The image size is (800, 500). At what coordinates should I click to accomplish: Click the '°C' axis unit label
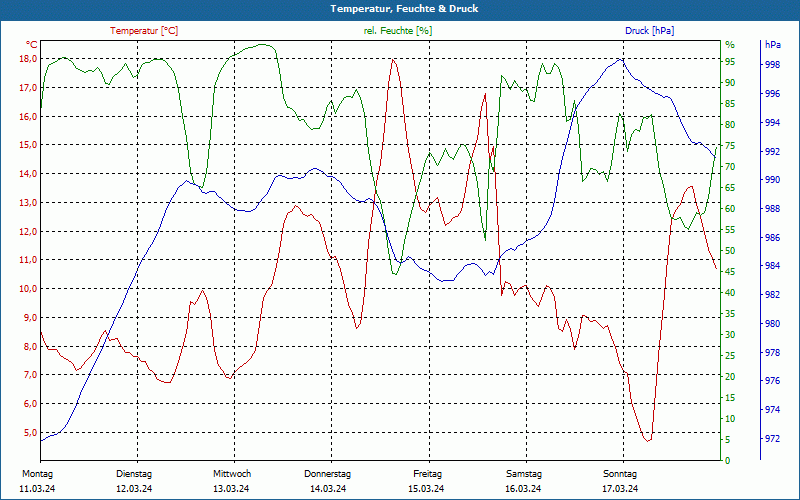32,44
